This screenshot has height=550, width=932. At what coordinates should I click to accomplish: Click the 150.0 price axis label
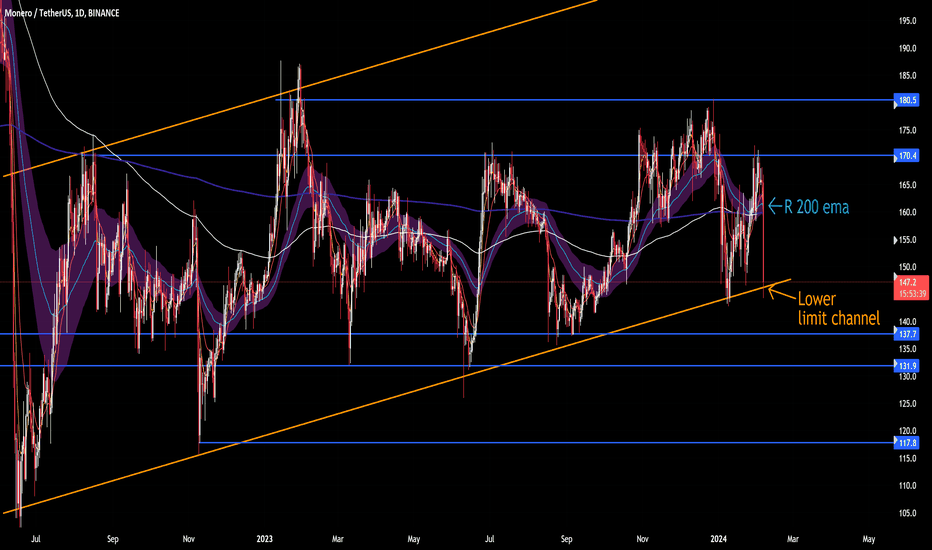pyautogui.click(x=907, y=267)
